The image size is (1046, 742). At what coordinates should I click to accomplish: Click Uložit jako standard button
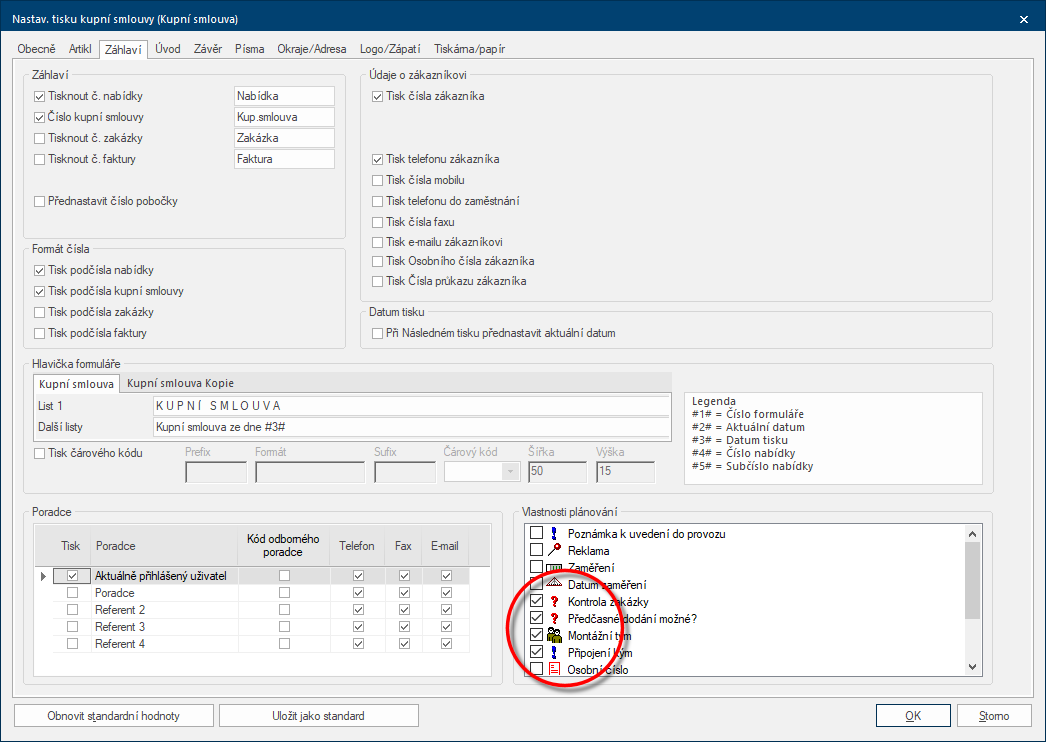click(x=318, y=716)
